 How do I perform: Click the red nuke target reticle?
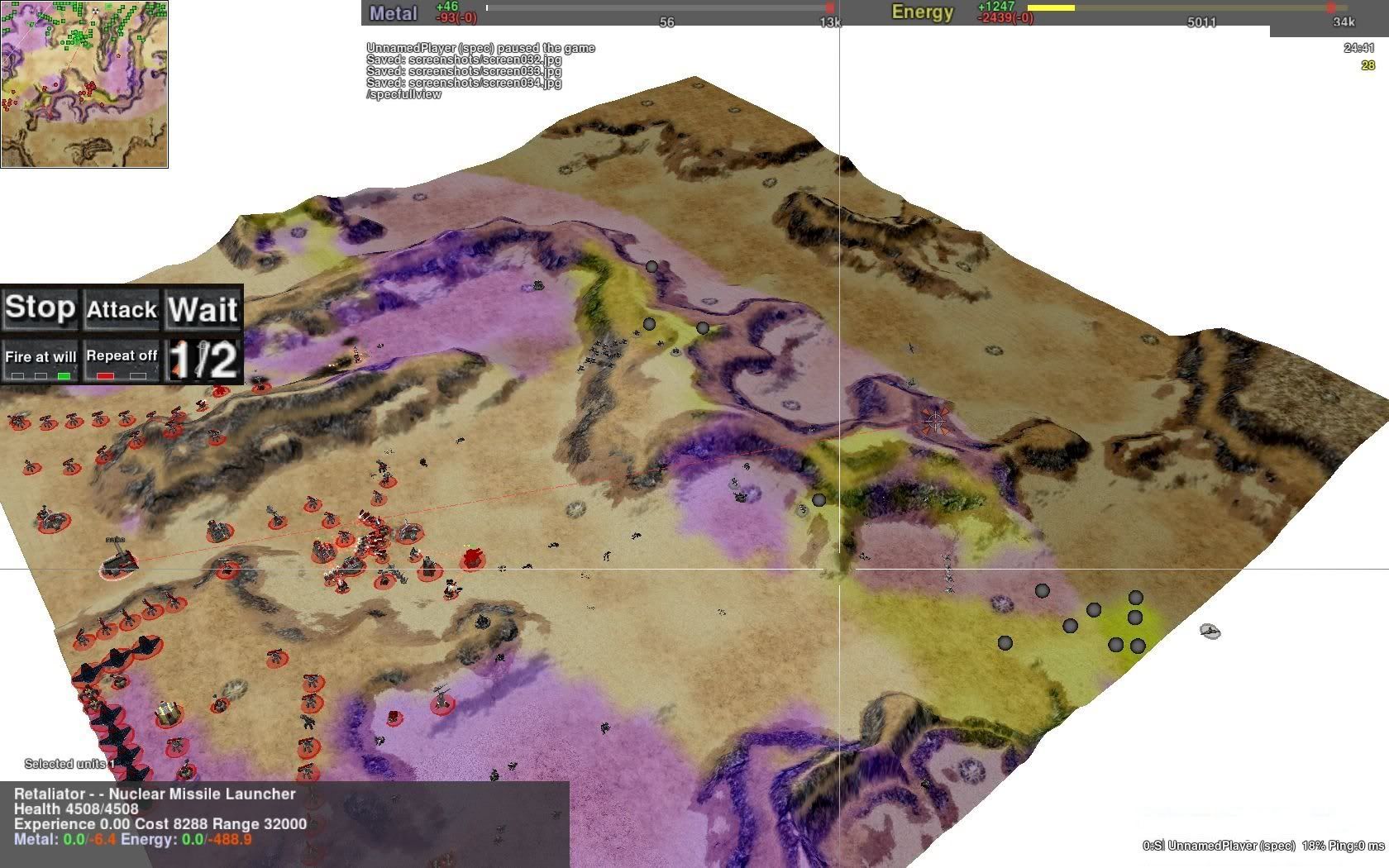click(935, 422)
